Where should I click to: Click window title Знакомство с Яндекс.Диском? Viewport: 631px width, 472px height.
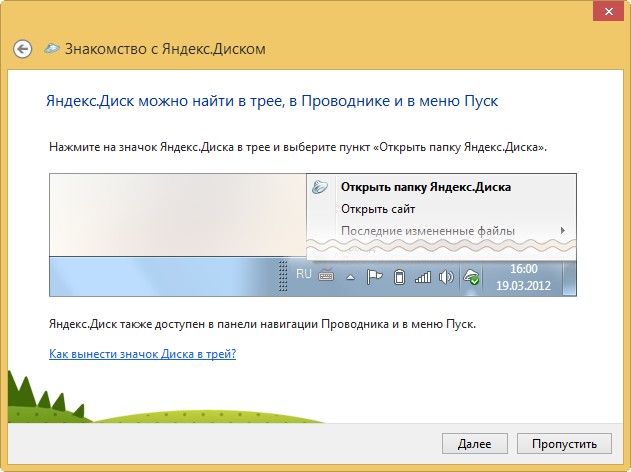(165, 49)
